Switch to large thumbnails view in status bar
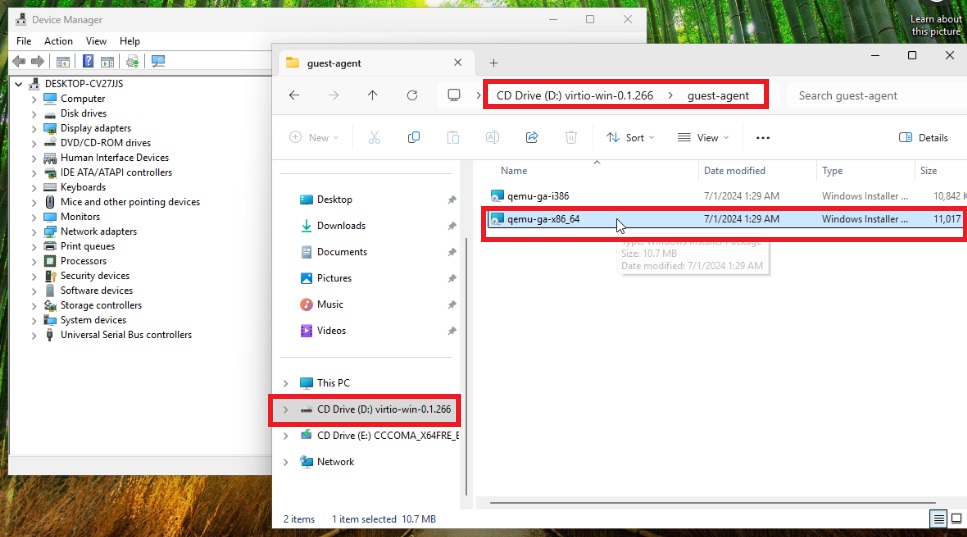This screenshot has height=537, width=967. (x=957, y=519)
